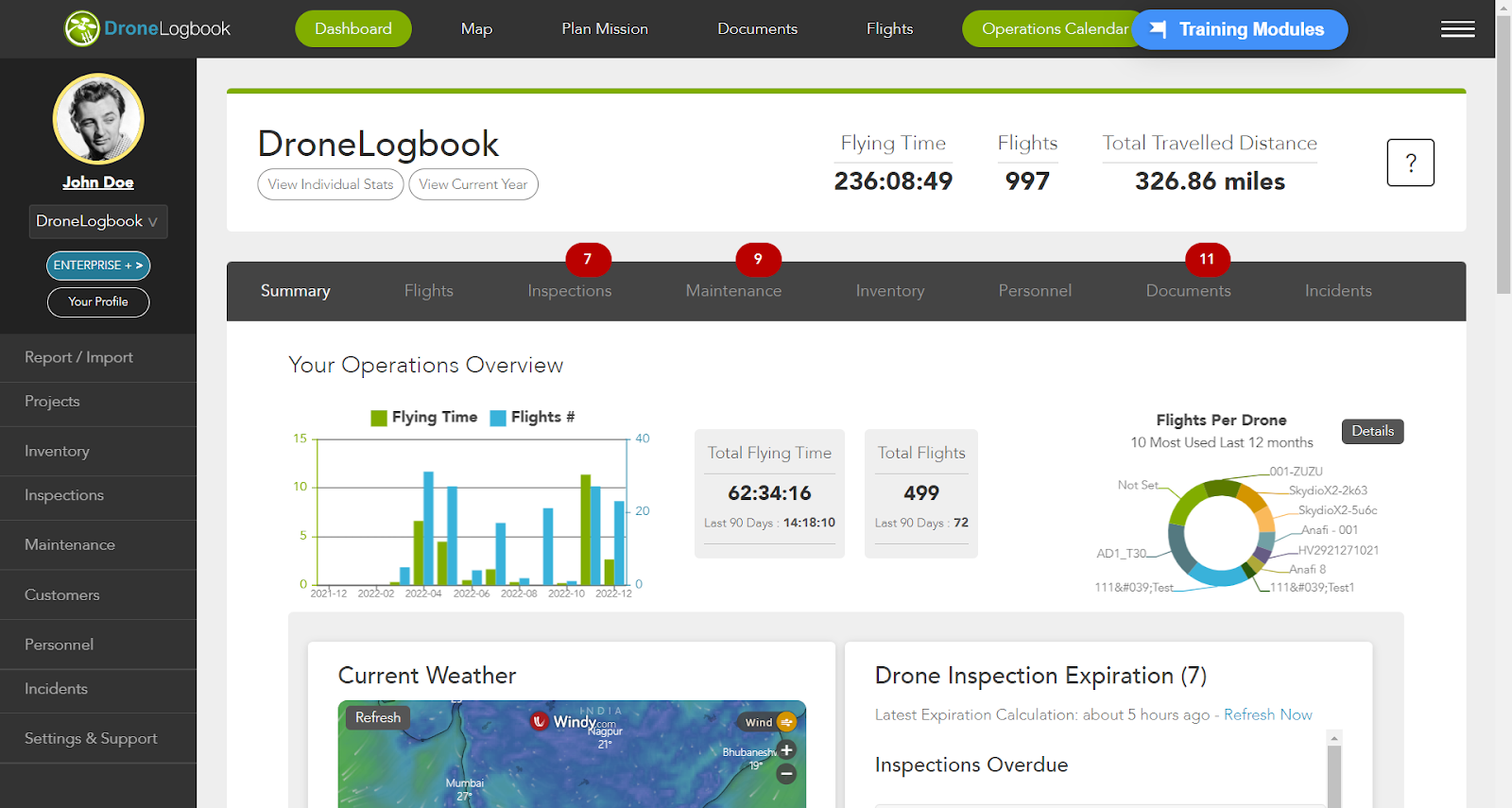Switch to the Personnel tab
1512x808 pixels.
pos(1035,291)
